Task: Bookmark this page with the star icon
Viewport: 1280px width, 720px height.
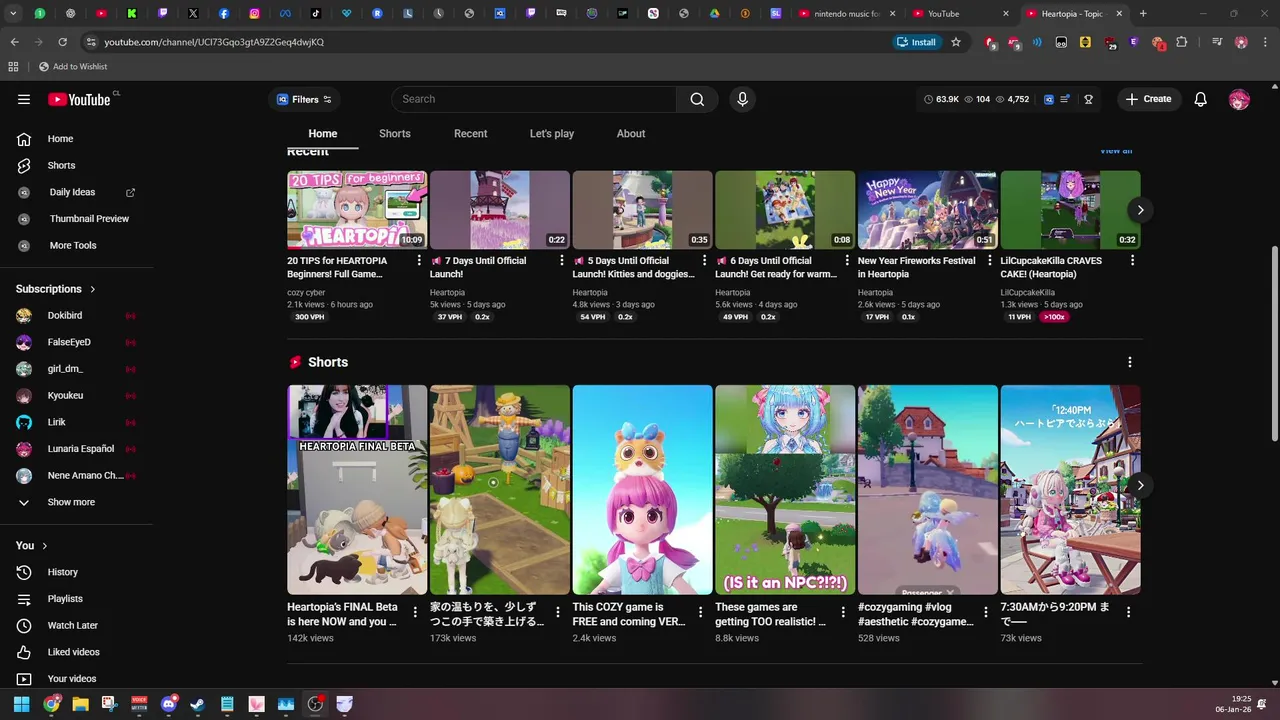Action: click(956, 42)
